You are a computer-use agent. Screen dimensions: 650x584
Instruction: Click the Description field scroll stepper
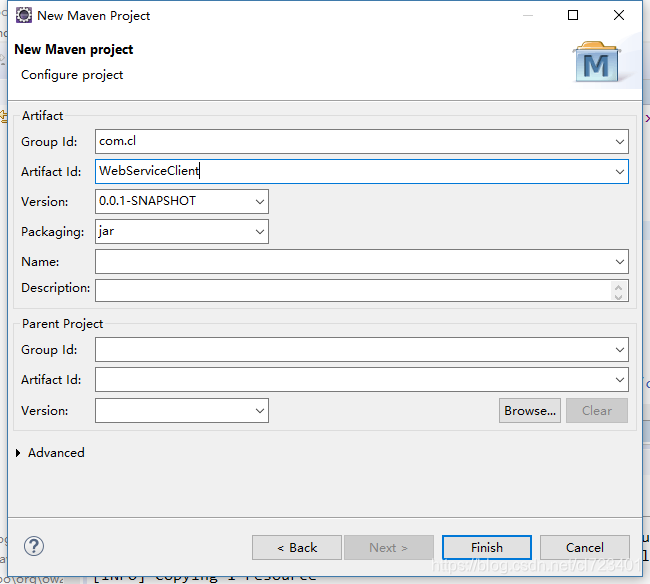(618, 291)
